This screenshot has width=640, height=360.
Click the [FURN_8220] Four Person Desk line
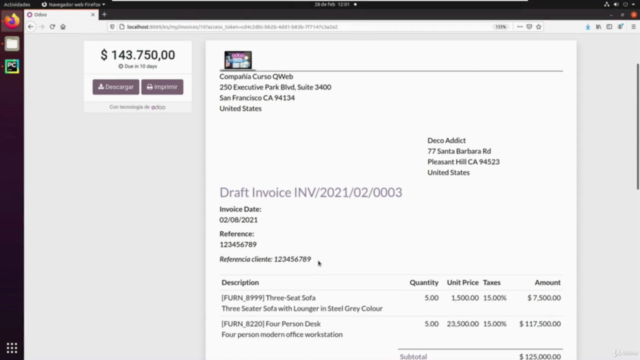pyautogui.click(x=271, y=324)
